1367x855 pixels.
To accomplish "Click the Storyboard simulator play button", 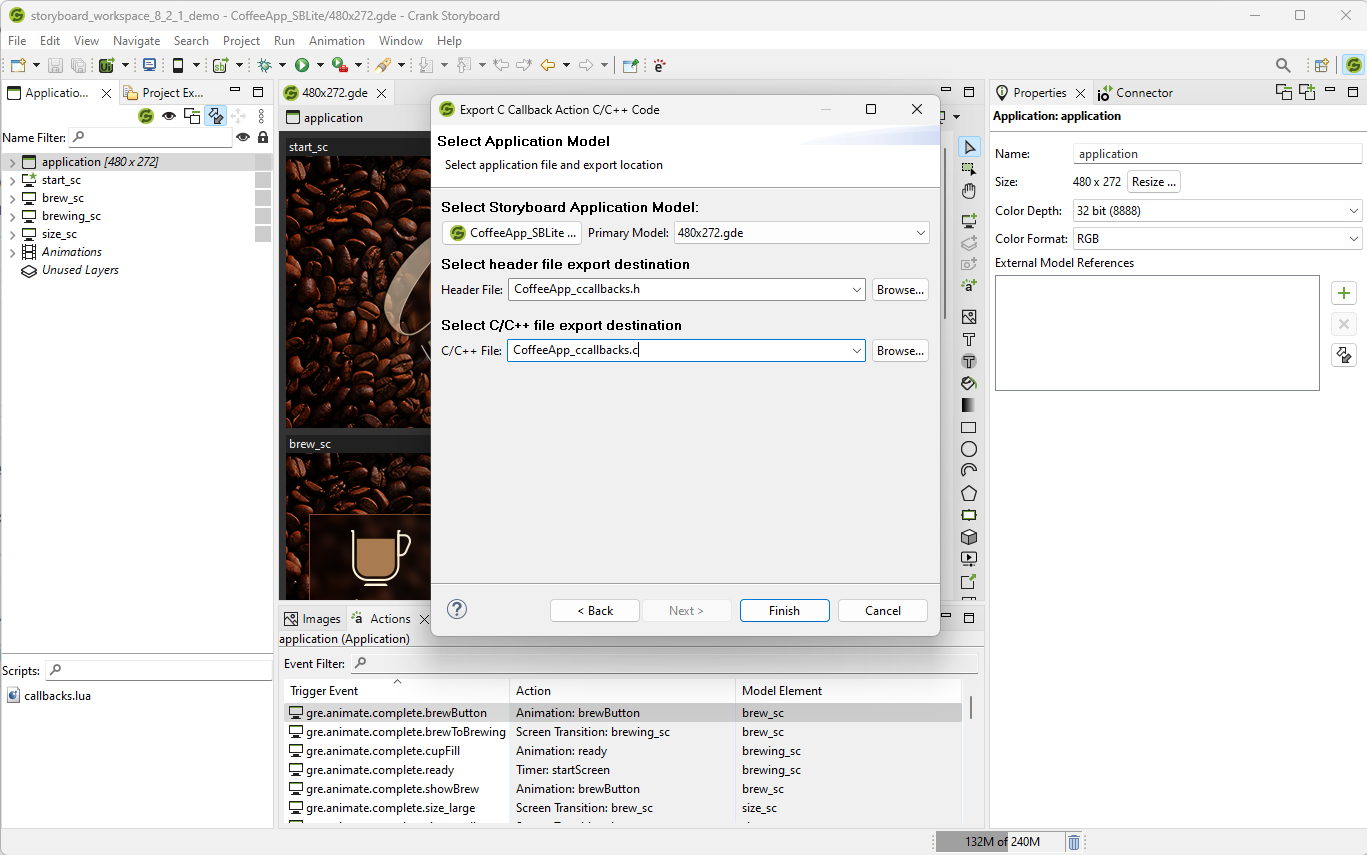I will click(301, 65).
